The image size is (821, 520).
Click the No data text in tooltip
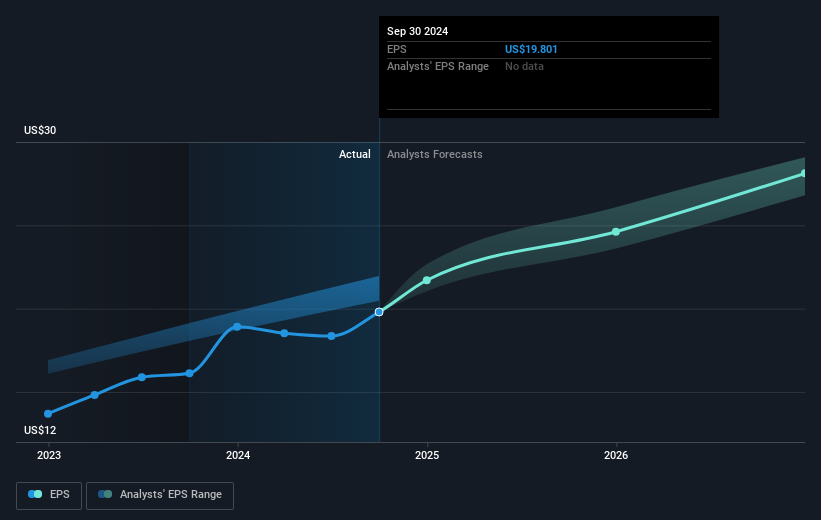tap(524, 67)
